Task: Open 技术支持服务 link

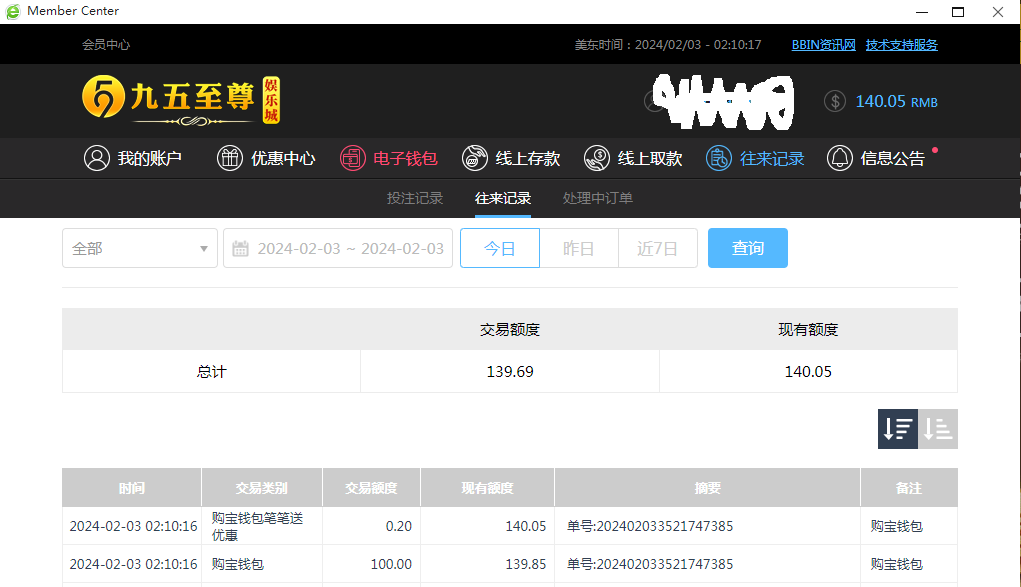Action: click(902, 45)
